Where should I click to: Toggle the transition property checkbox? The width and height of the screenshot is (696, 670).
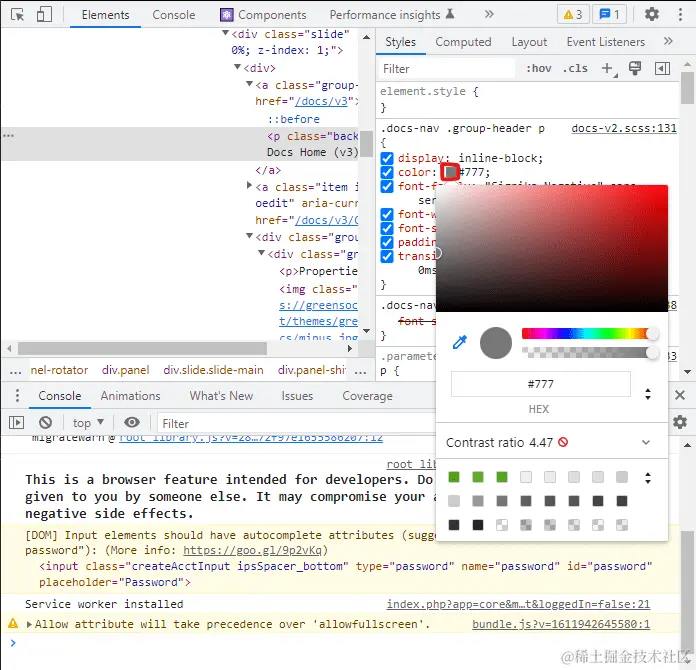pyautogui.click(x=387, y=256)
